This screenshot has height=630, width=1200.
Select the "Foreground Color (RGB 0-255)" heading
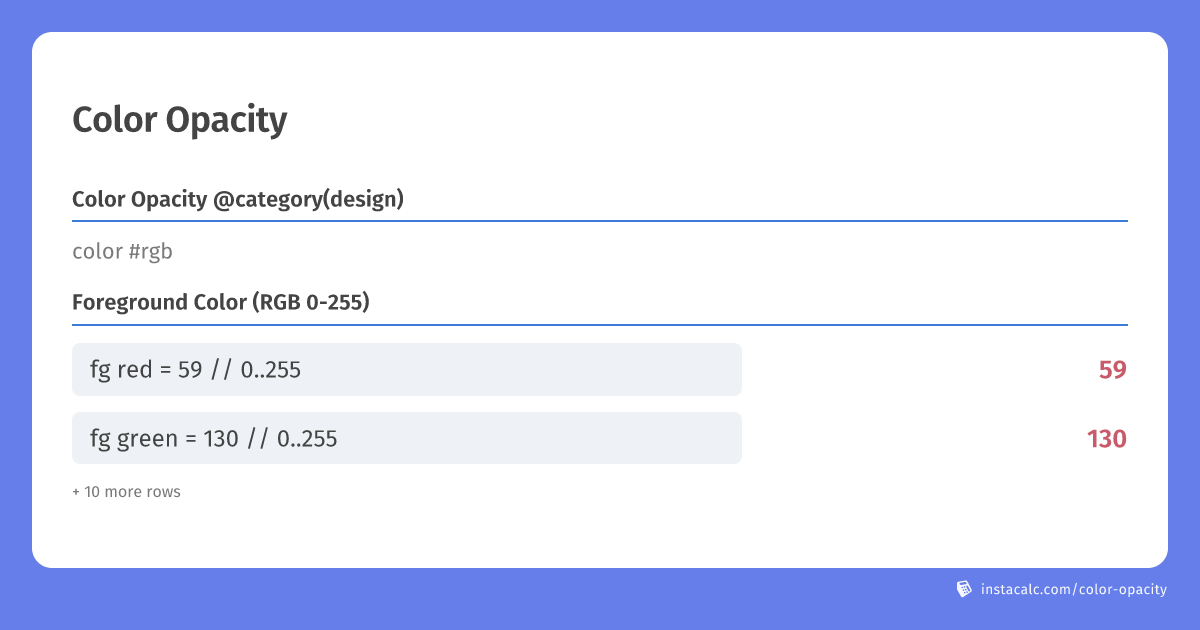[221, 302]
